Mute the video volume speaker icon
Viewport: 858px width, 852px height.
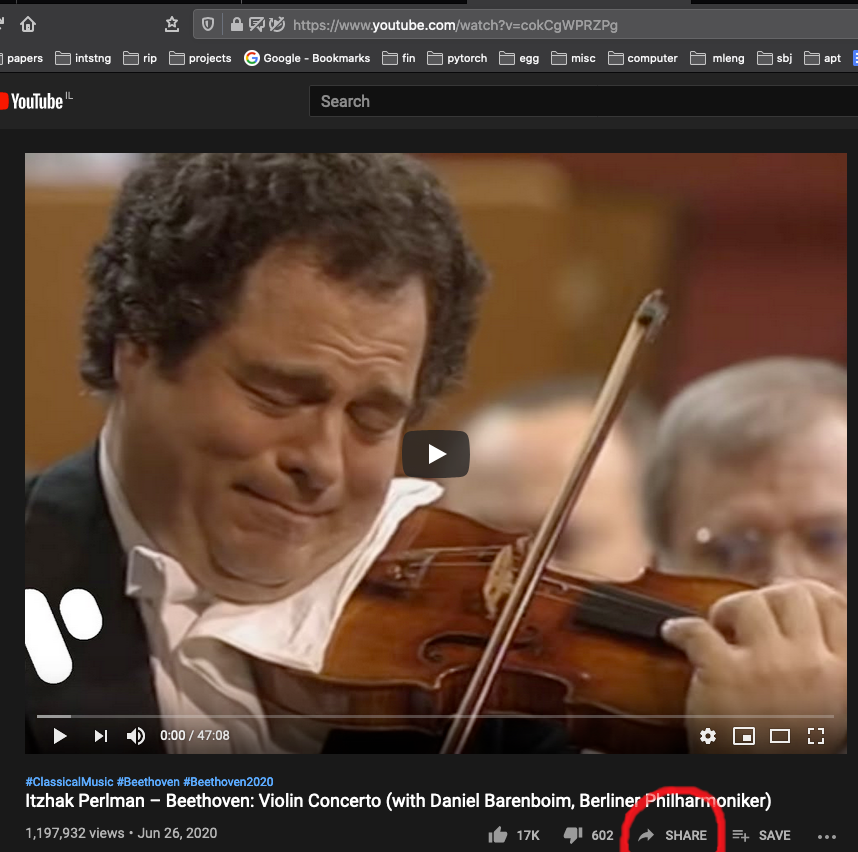pyautogui.click(x=136, y=736)
